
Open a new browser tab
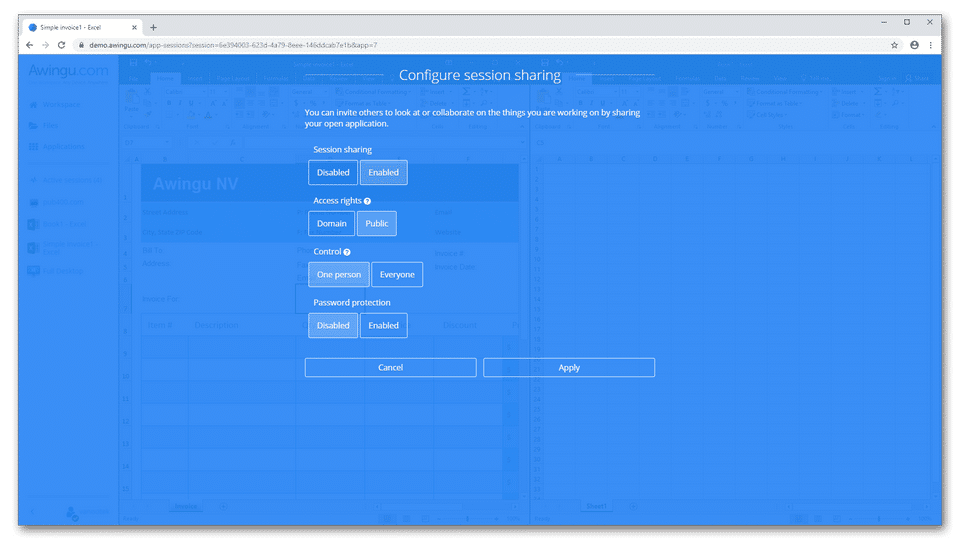click(x=153, y=28)
